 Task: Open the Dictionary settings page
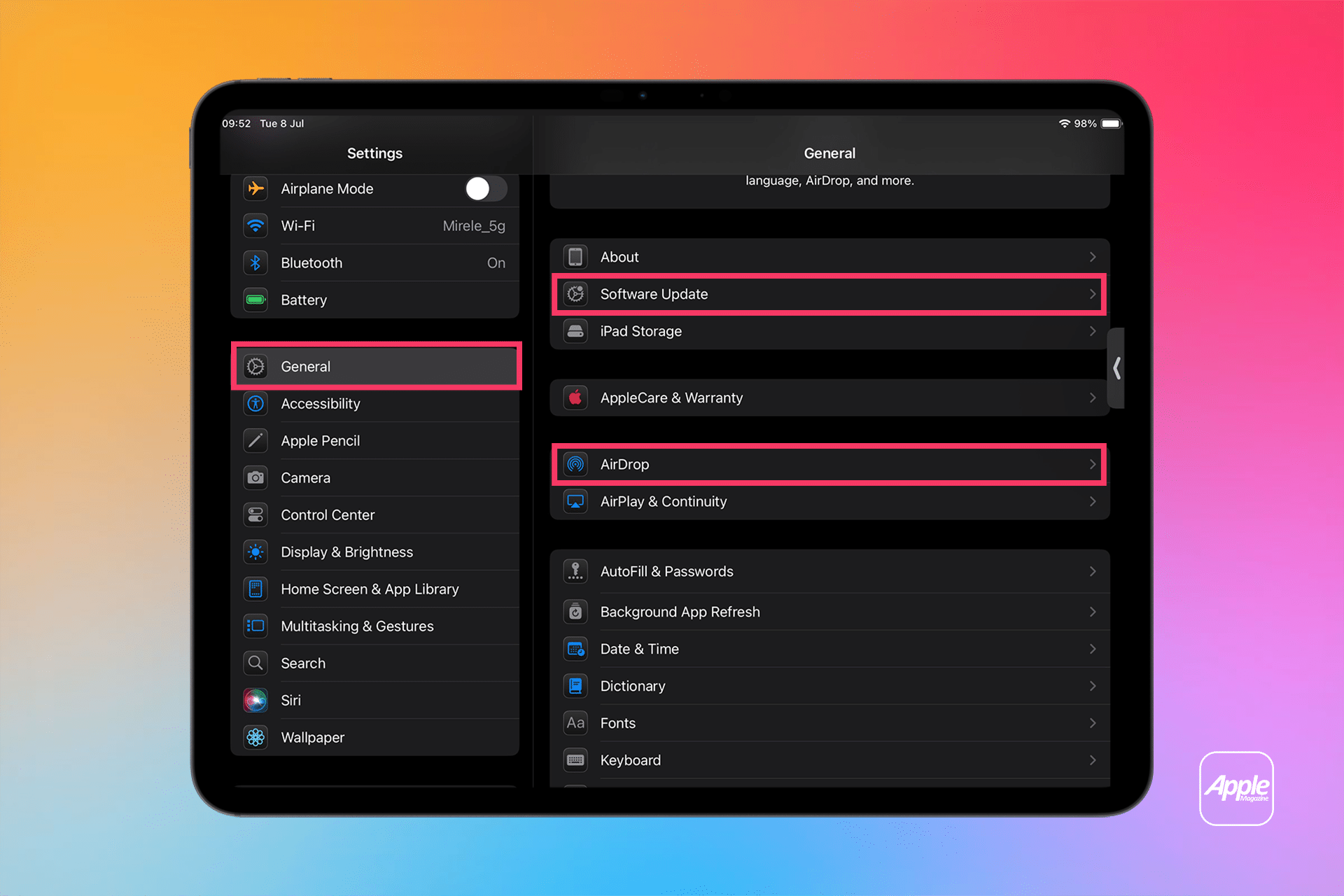[x=829, y=686]
